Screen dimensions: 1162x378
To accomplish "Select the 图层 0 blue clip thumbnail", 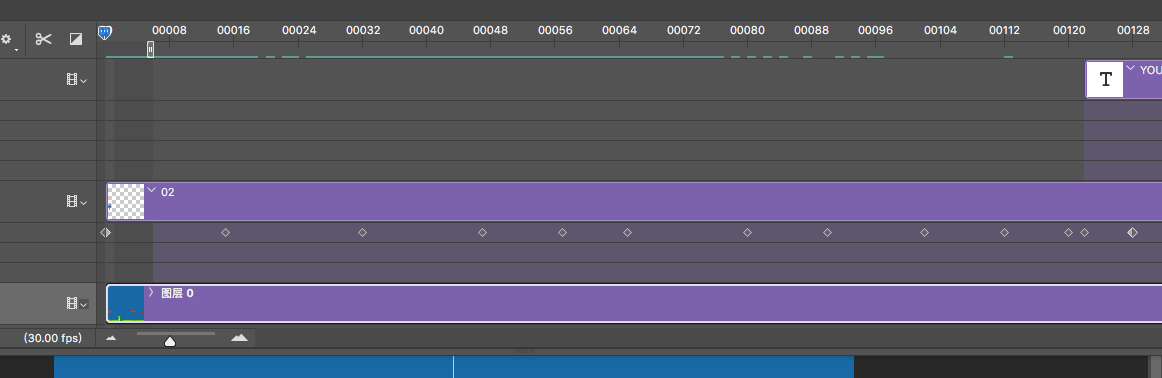I will 126,303.
